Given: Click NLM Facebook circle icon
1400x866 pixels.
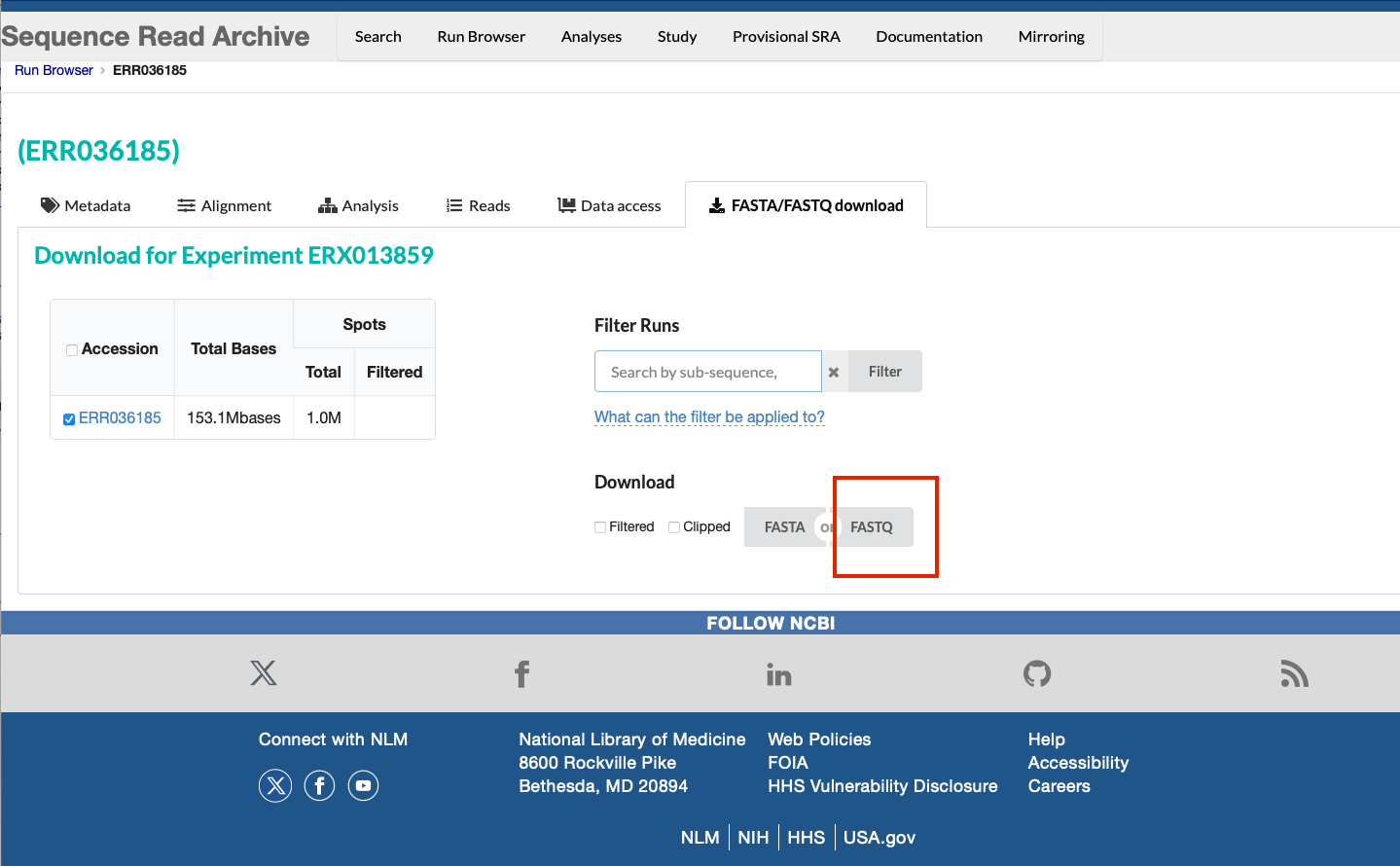Looking at the screenshot, I should coord(319,785).
